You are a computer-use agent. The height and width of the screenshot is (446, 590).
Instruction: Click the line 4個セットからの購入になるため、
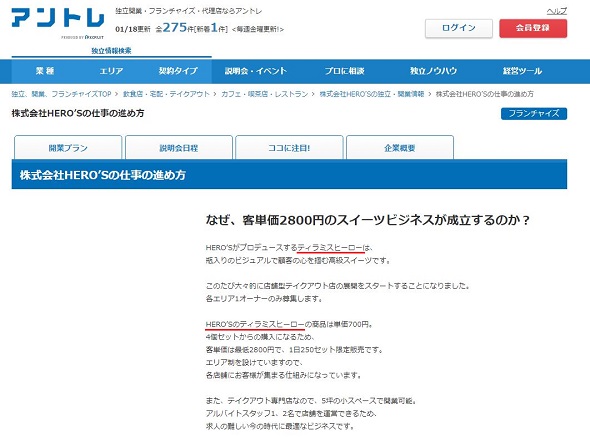[260, 337]
